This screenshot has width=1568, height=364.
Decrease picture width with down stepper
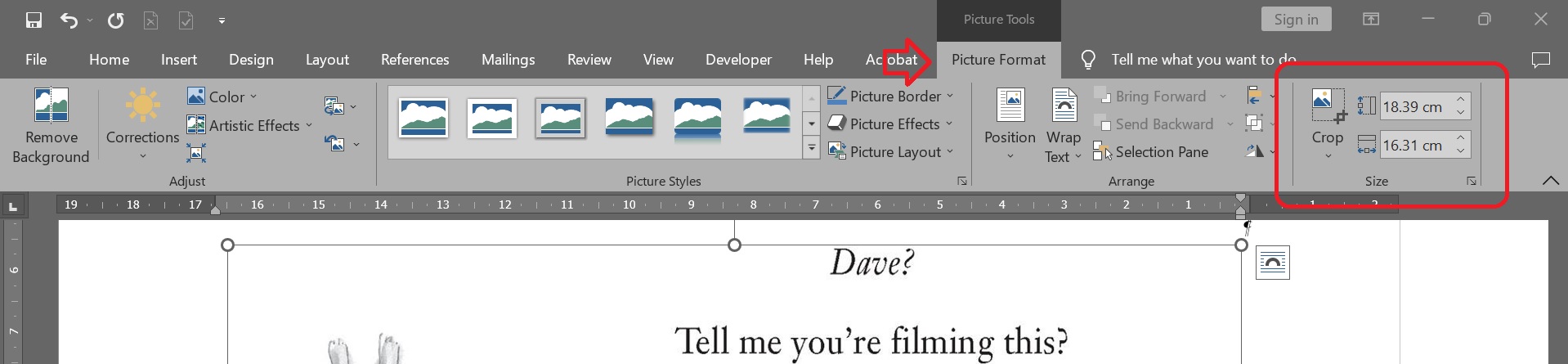1461,152
